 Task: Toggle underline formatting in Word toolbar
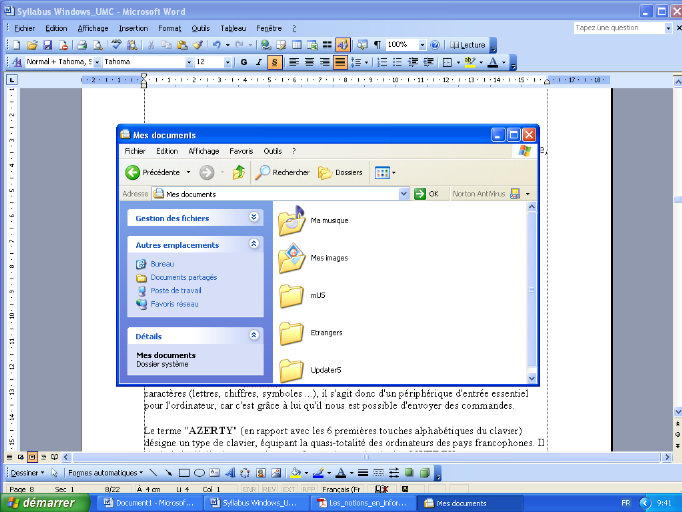274,62
